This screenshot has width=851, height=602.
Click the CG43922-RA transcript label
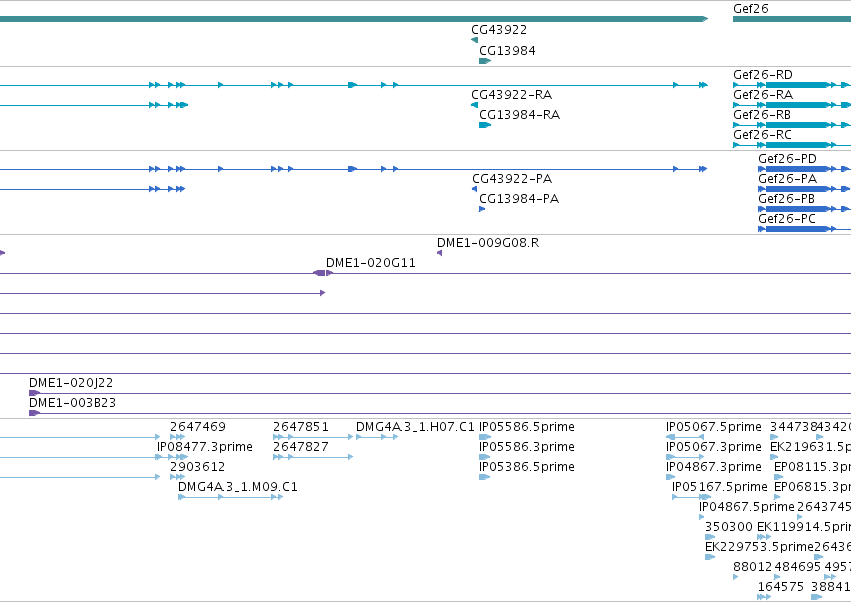click(511, 95)
